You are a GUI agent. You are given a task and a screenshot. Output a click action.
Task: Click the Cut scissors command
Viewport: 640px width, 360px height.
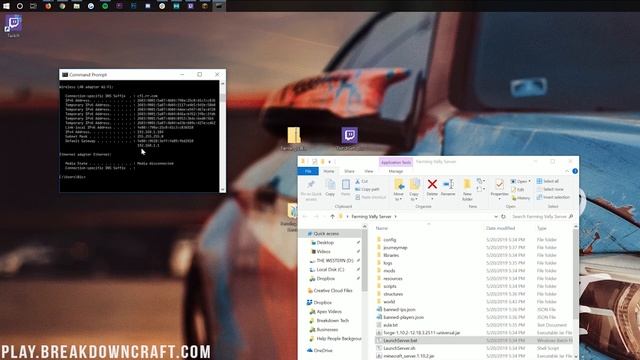click(362, 181)
